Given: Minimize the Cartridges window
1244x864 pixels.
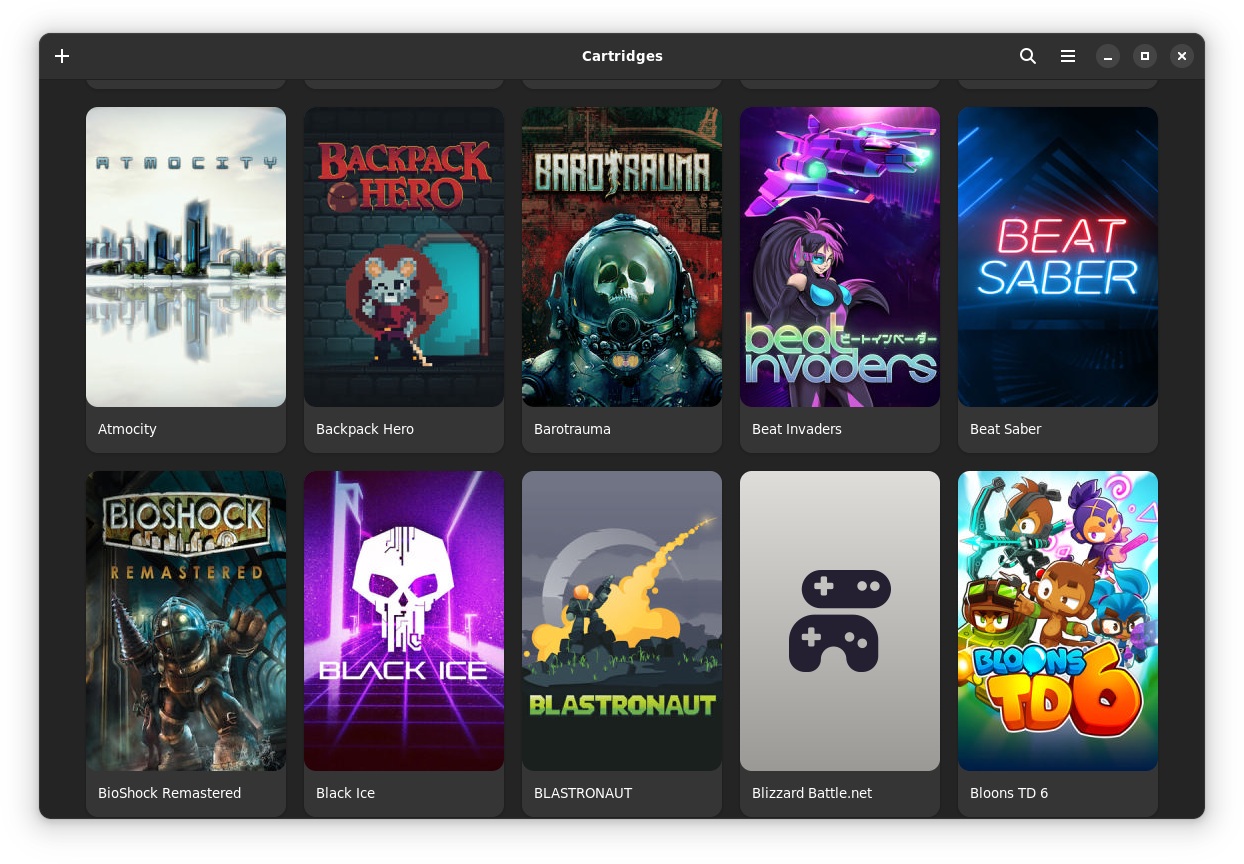Looking at the screenshot, I should (1107, 56).
